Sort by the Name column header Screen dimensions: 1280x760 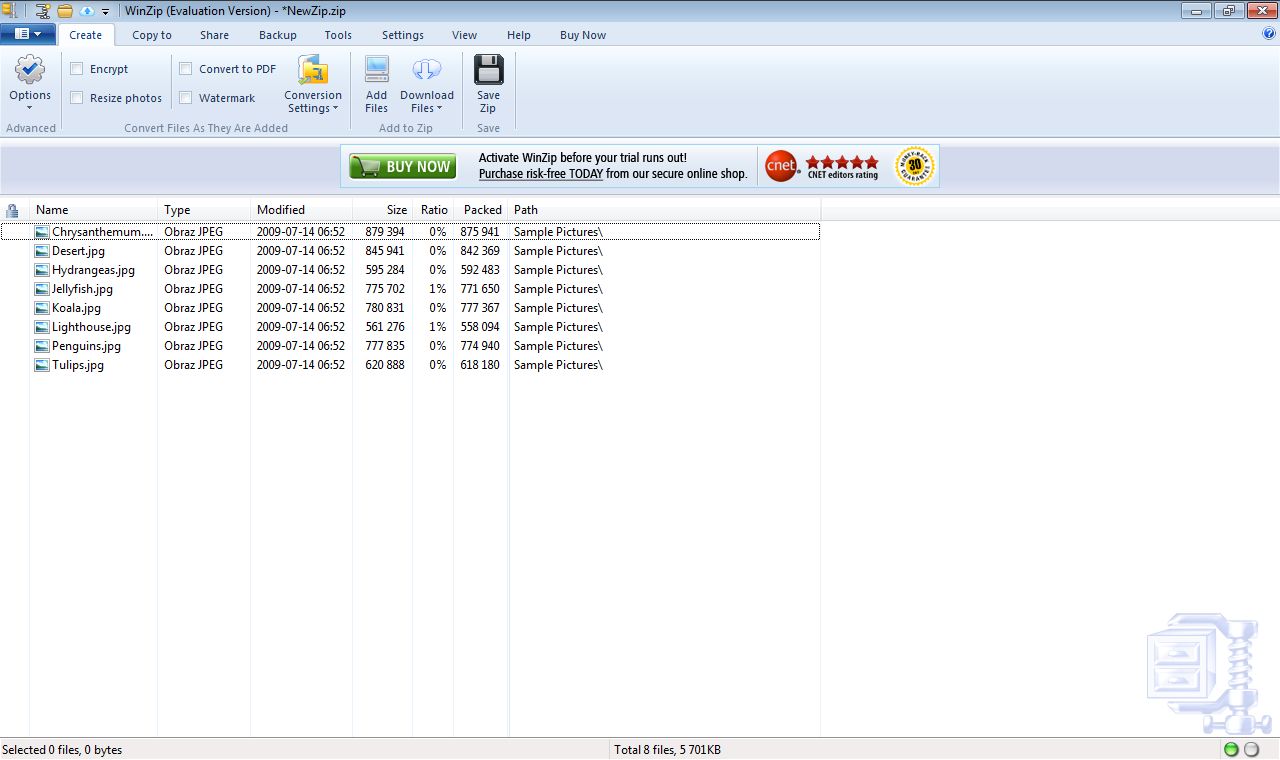pyautogui.click(x=93, y=210)
